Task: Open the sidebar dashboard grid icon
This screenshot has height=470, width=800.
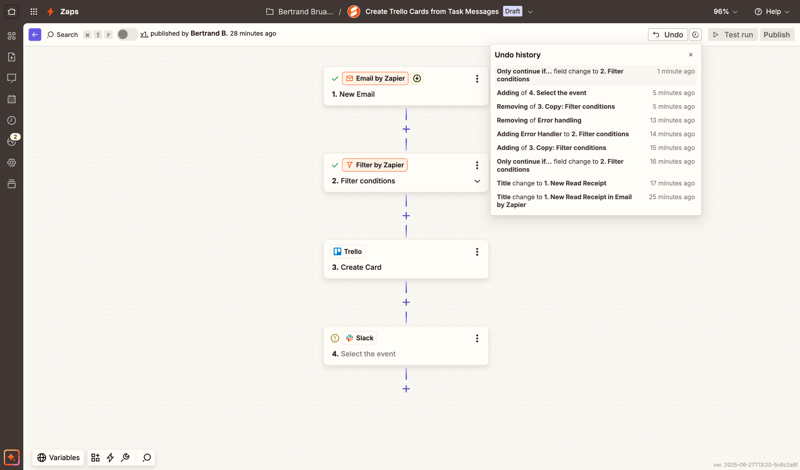Action: [11, 36]
